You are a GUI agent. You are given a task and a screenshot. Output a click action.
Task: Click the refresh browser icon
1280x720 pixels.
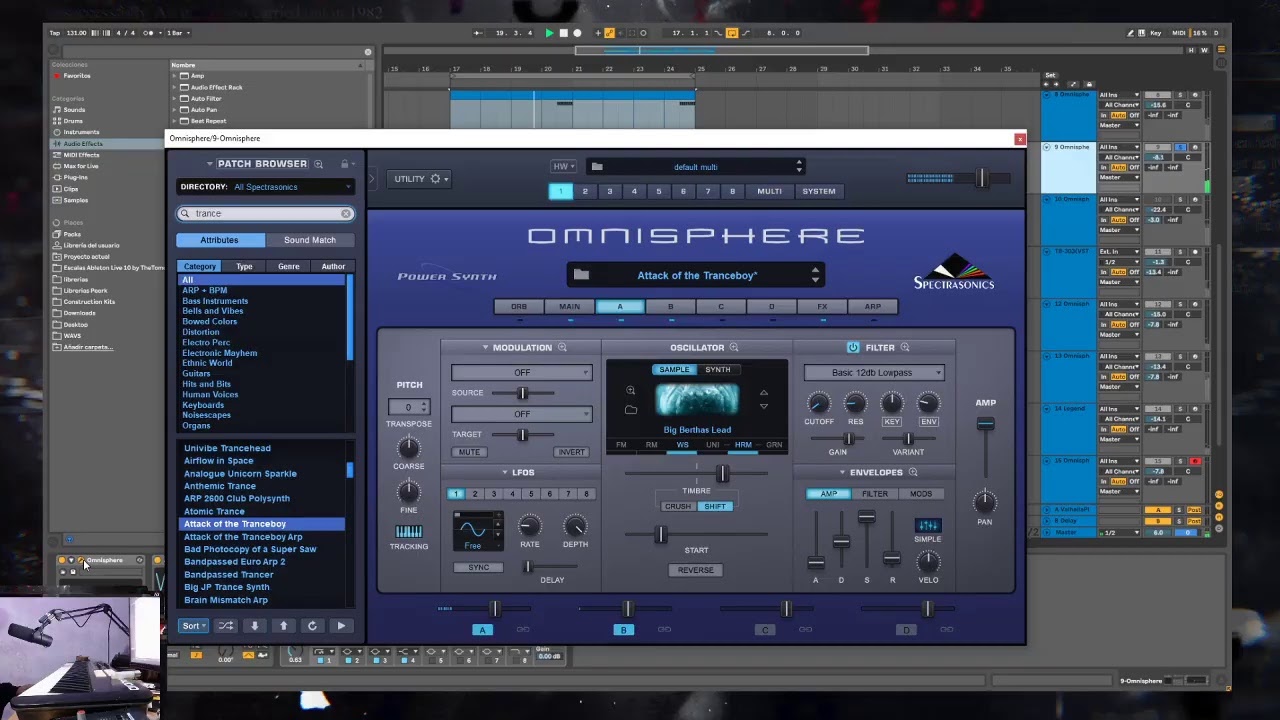tap(312, 626)
